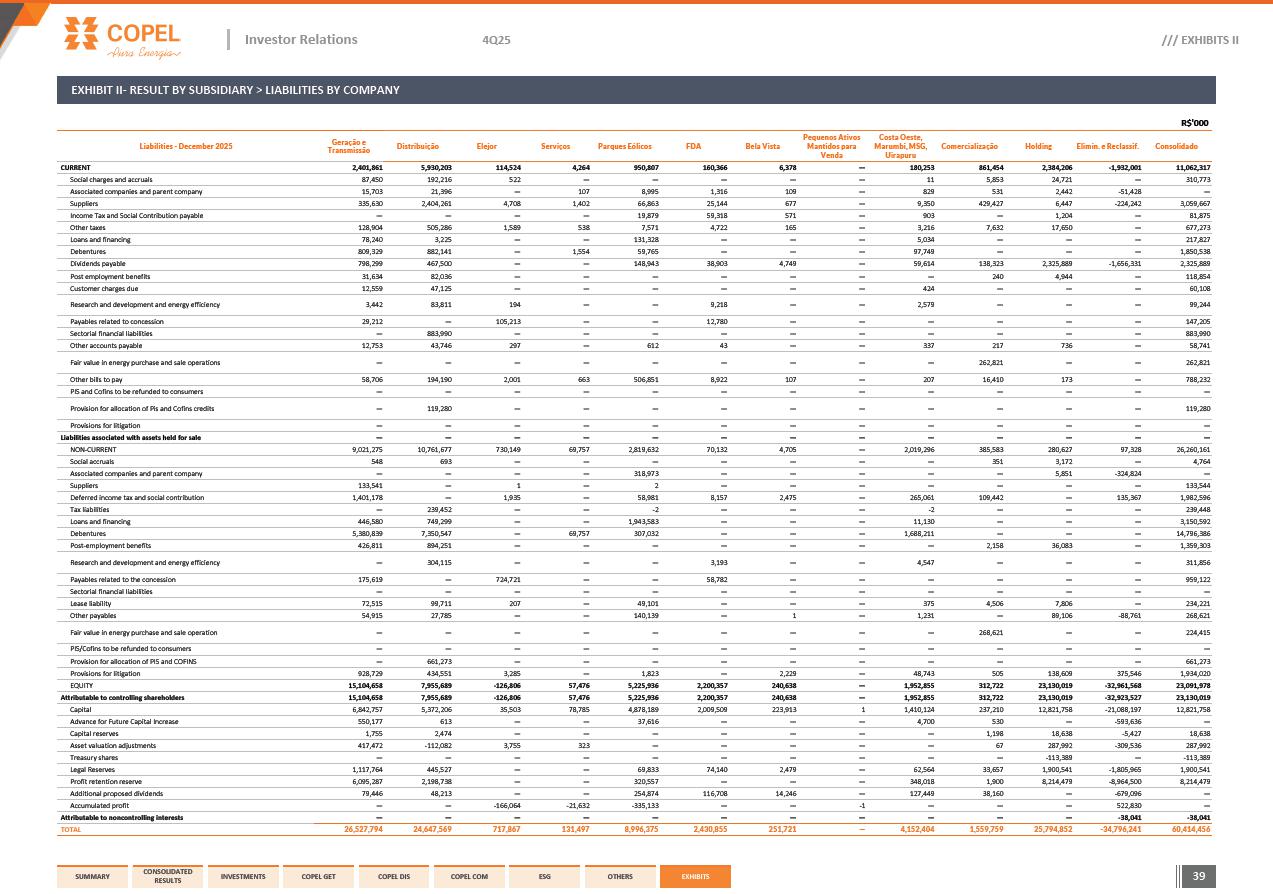Select the TOTAL row label
1273x894 pixels.
click(71, 829)
